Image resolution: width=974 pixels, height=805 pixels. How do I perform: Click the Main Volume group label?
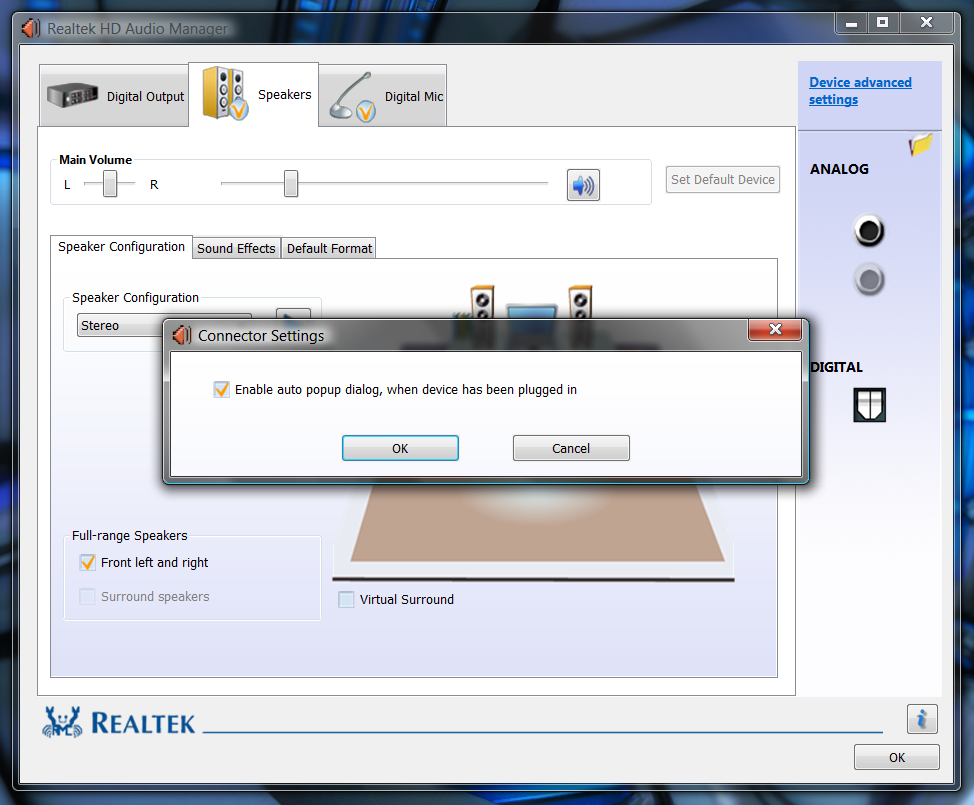click(96, 160)
